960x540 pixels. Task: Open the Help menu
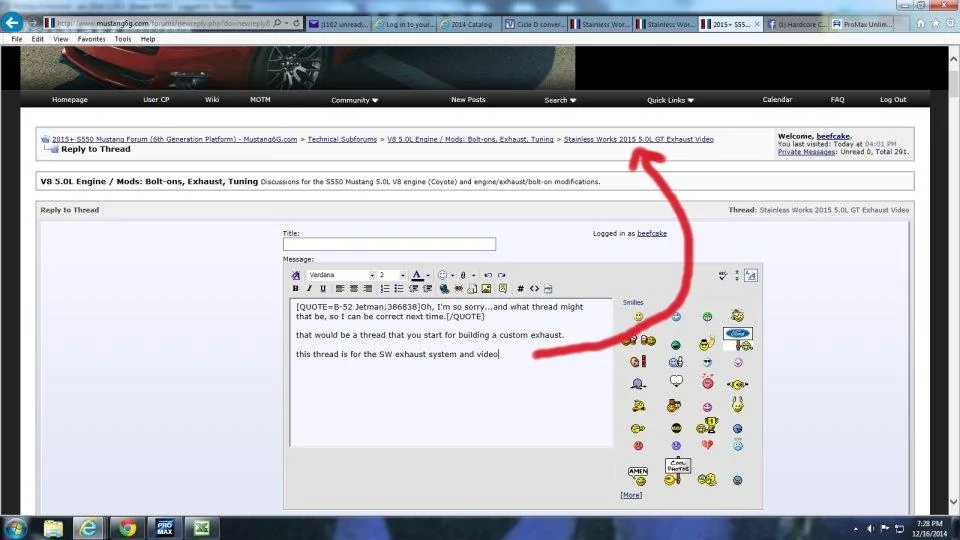point(148,39)
